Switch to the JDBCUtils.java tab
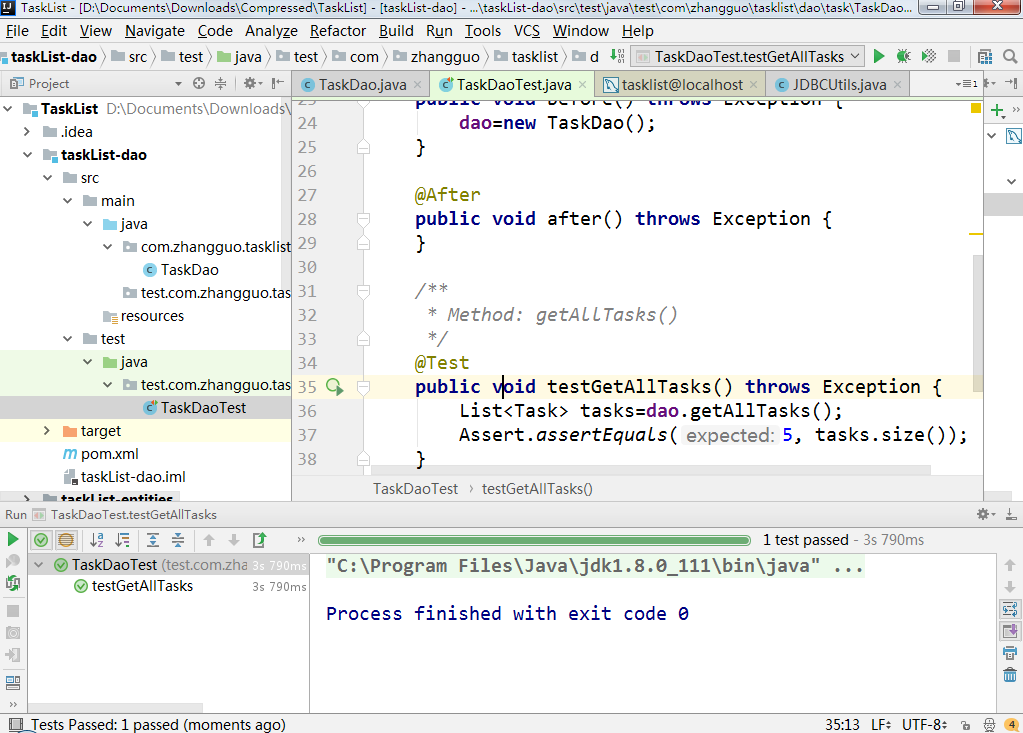 pyautogui.click(x=839, y=84)
